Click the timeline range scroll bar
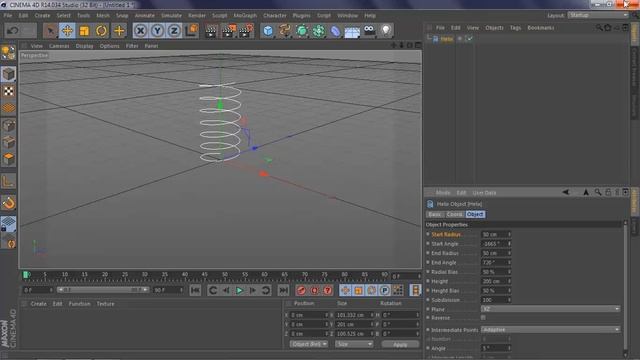Viewport: 640px width, 360px height. pyautogui.click(x=103, y=290)
